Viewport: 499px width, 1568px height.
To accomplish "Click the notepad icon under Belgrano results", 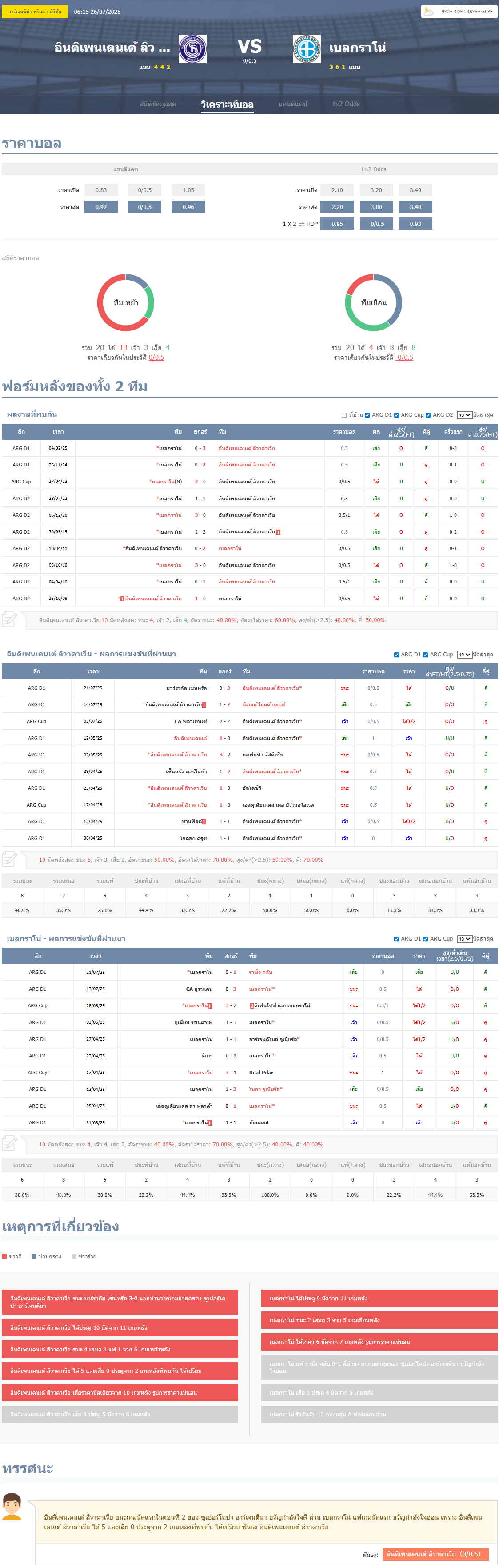I will pyautogui.click(x=10, y=1144).
